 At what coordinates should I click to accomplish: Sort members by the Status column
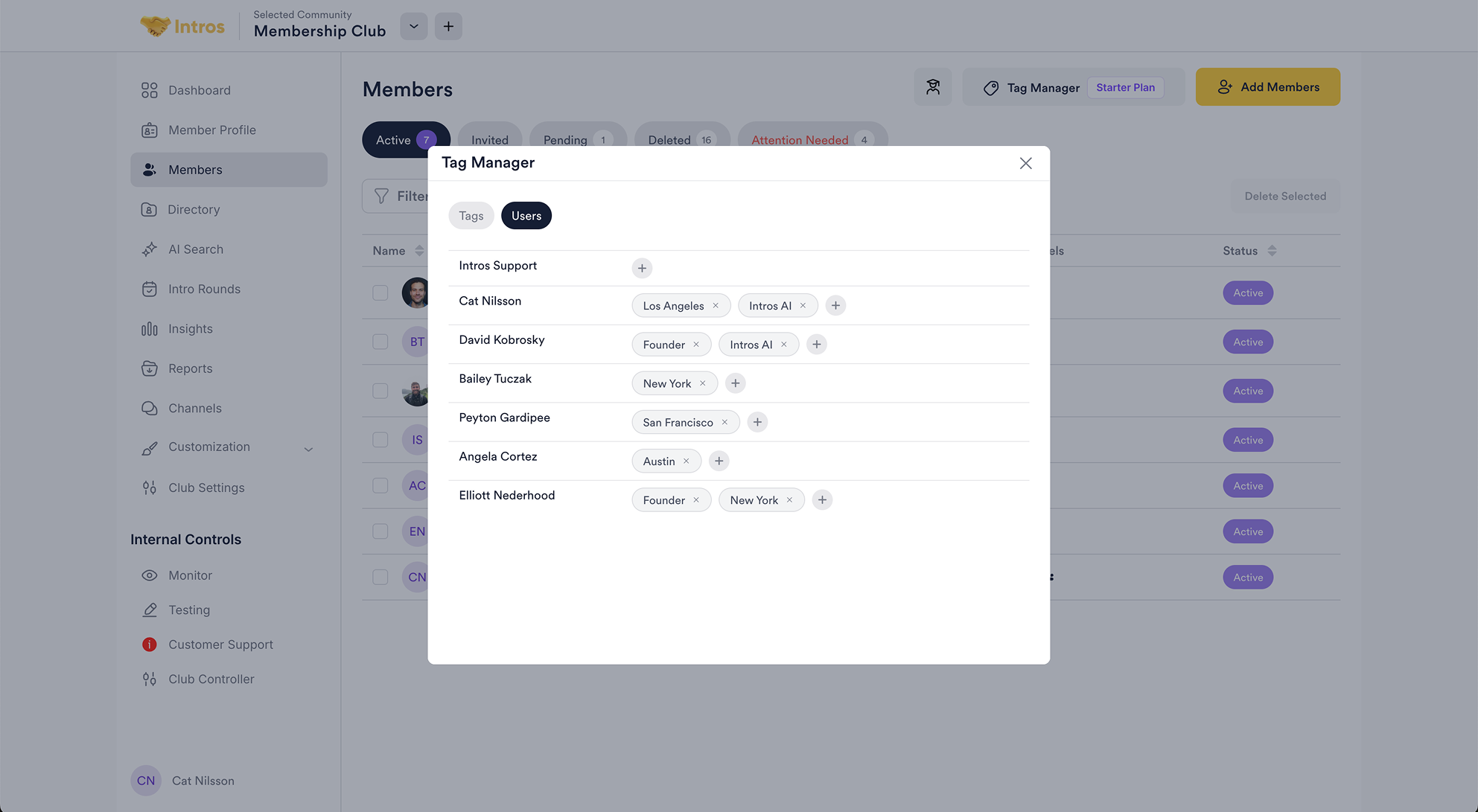(x=1272, y=251)
